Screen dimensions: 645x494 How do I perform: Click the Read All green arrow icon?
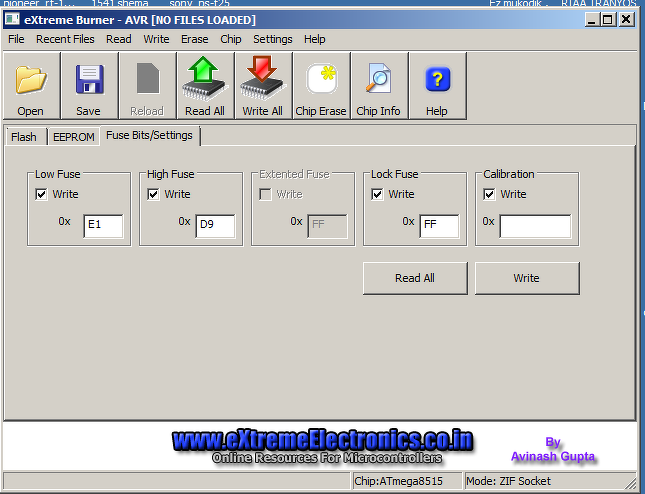pyautogui.click(x=205, y=79)
